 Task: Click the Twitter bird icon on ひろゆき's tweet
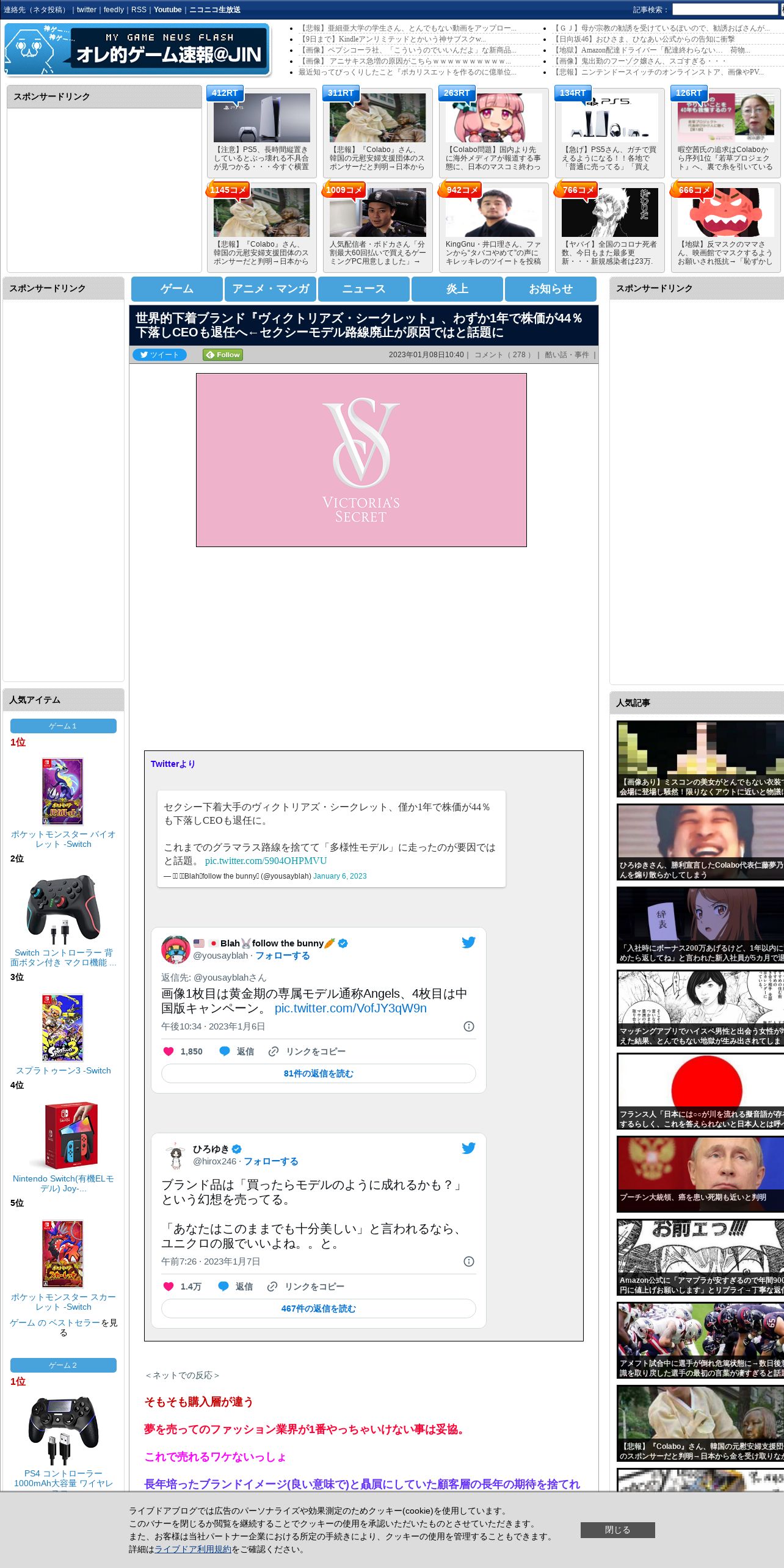(x=468, y=1148)
